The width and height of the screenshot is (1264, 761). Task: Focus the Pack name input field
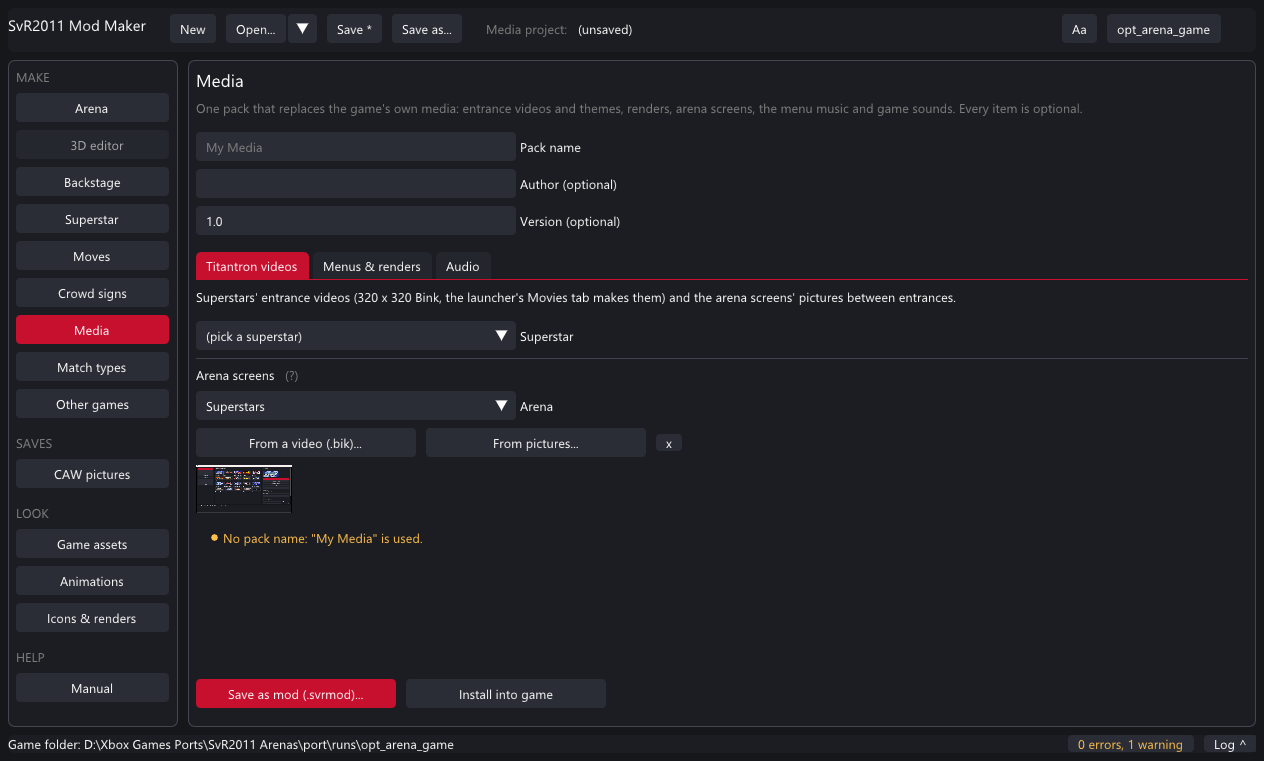[356, 147]
